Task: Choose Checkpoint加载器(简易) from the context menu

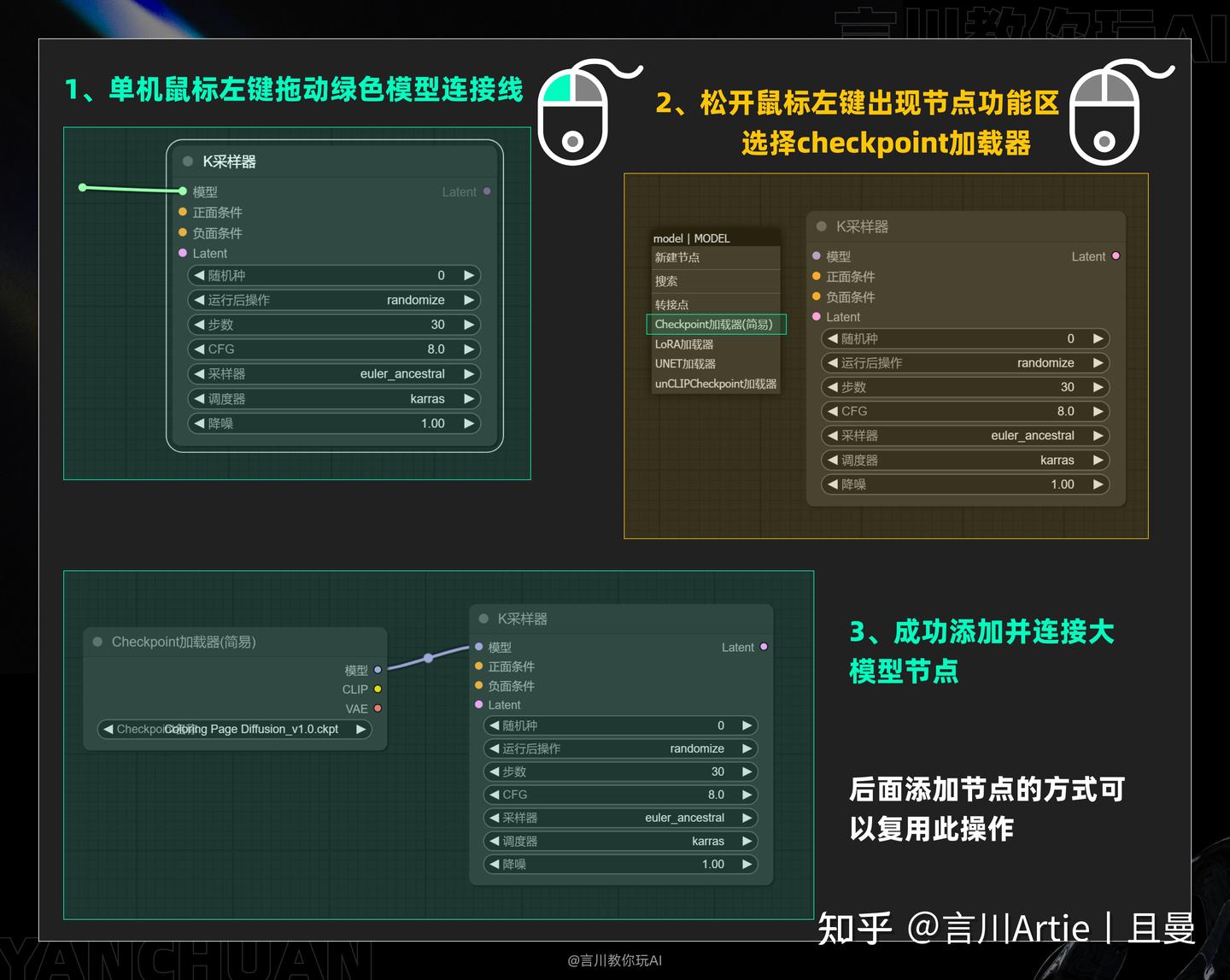Action: click(716, 325)
